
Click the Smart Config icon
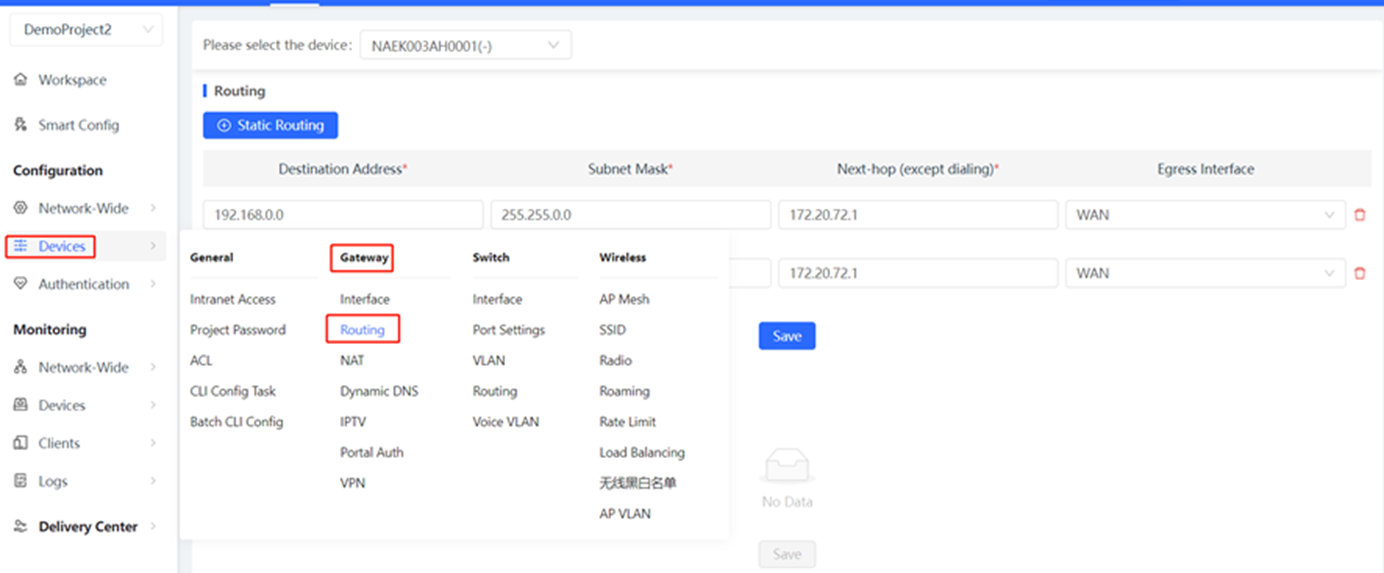(20, 125)
